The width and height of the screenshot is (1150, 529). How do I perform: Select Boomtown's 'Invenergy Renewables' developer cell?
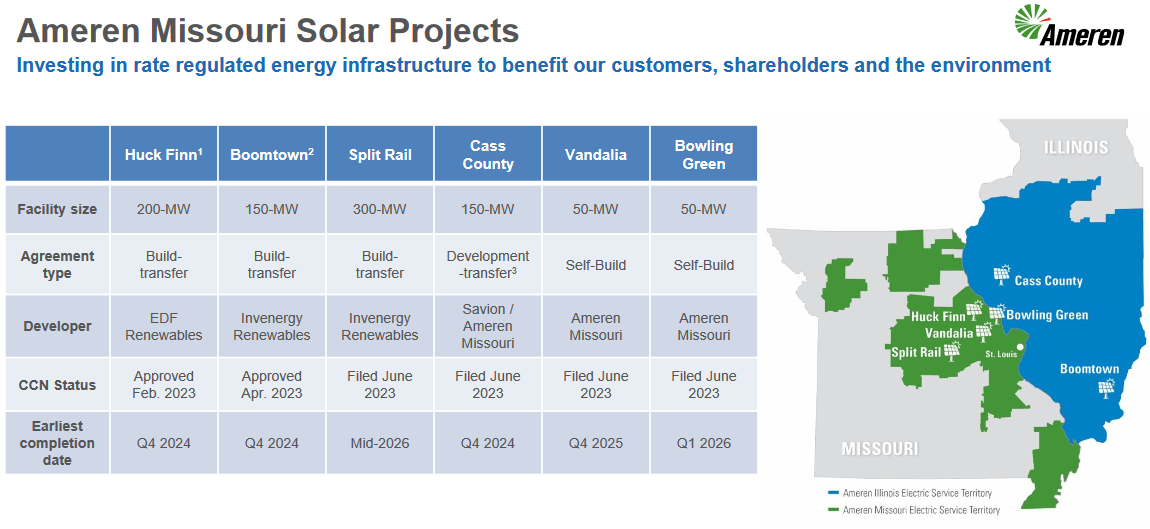272,326
